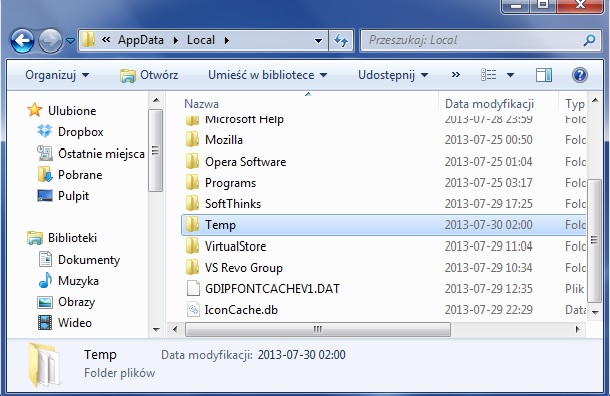Click Otwórz toolbar button
Viewport: 610px width, 396px height.
[149, 75]
